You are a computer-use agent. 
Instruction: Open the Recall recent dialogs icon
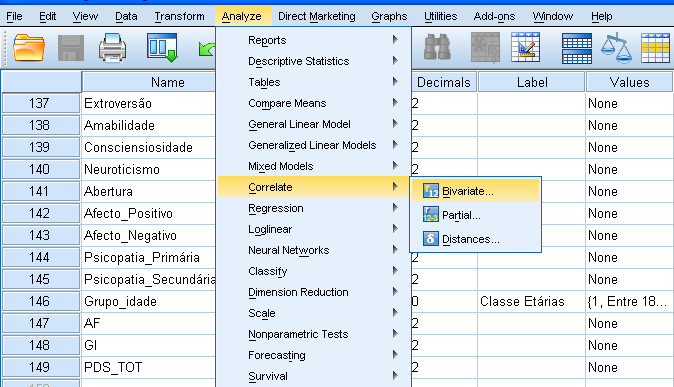coord(162,47)
